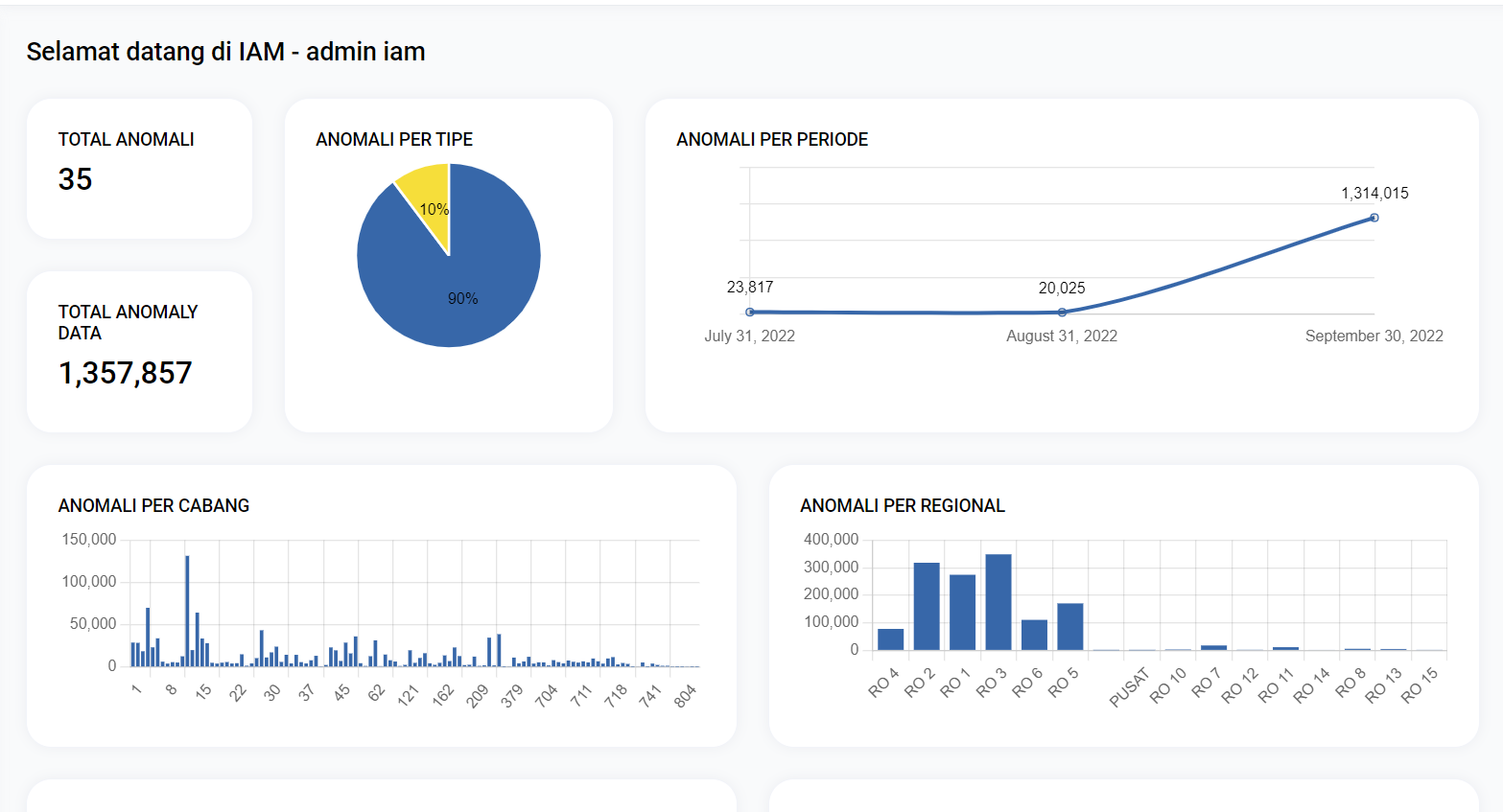Click the ANOMALI PER TIPE heading
1503x812 pixels.
tap(394, 139)
